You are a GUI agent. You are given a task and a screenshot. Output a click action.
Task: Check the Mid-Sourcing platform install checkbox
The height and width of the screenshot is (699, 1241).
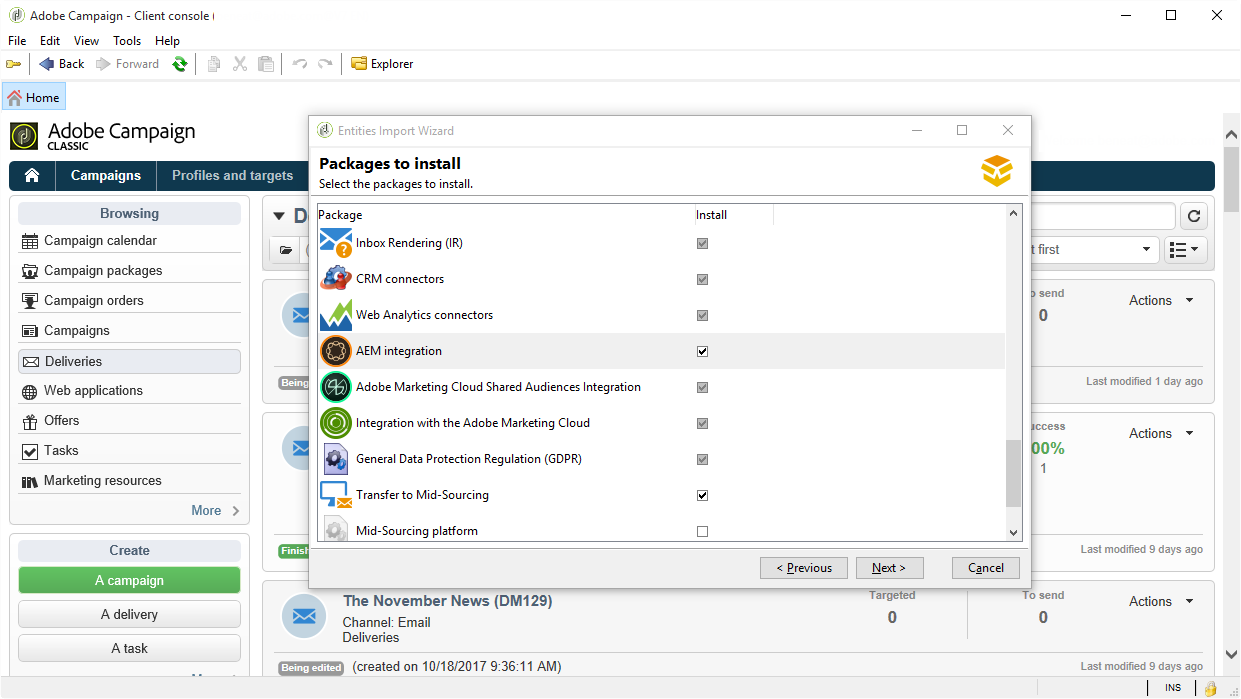coord(702,531)
